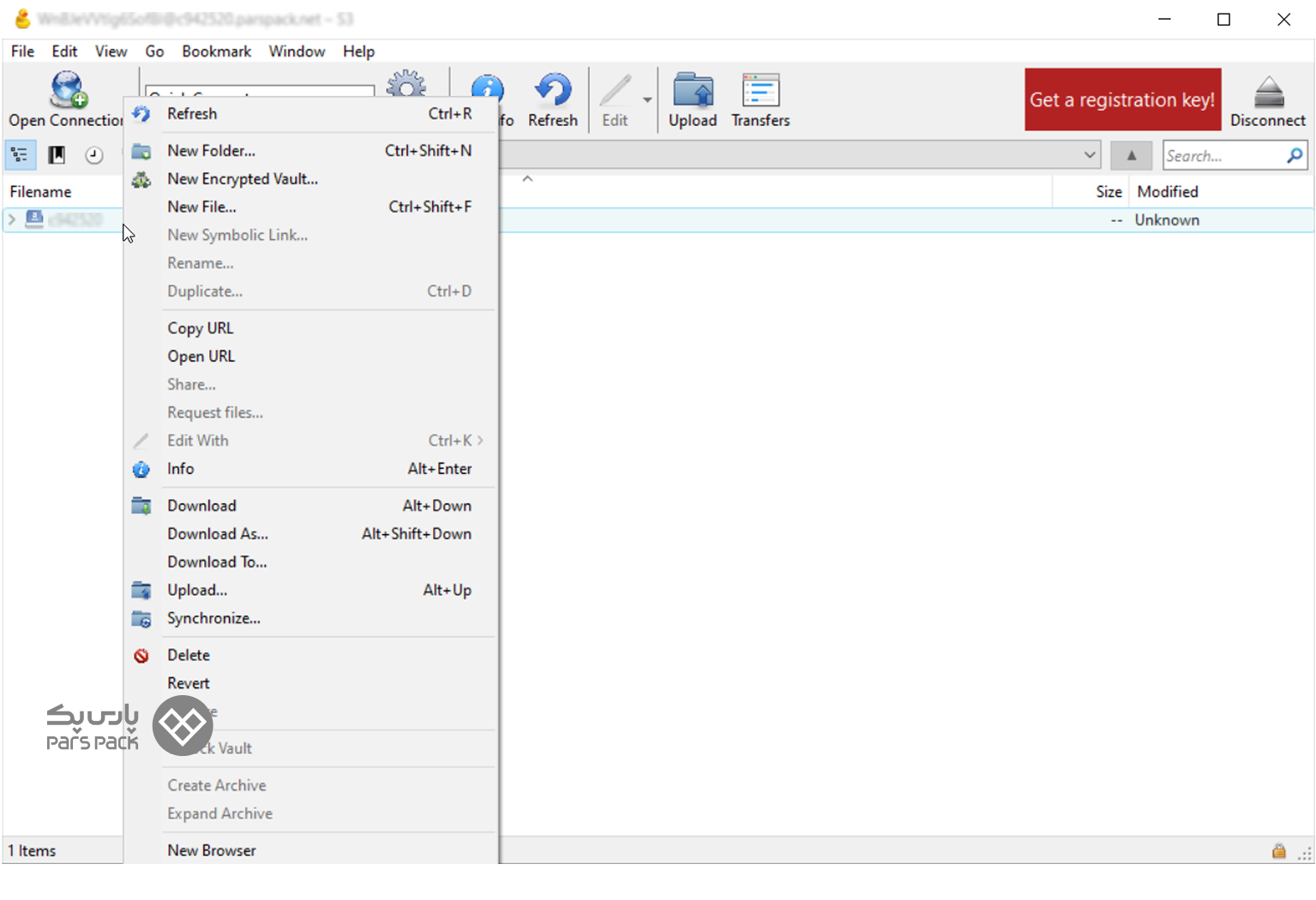Open the Bookmark menu
The width and height of the screenshot is (1316, 900).
[216, 51]
